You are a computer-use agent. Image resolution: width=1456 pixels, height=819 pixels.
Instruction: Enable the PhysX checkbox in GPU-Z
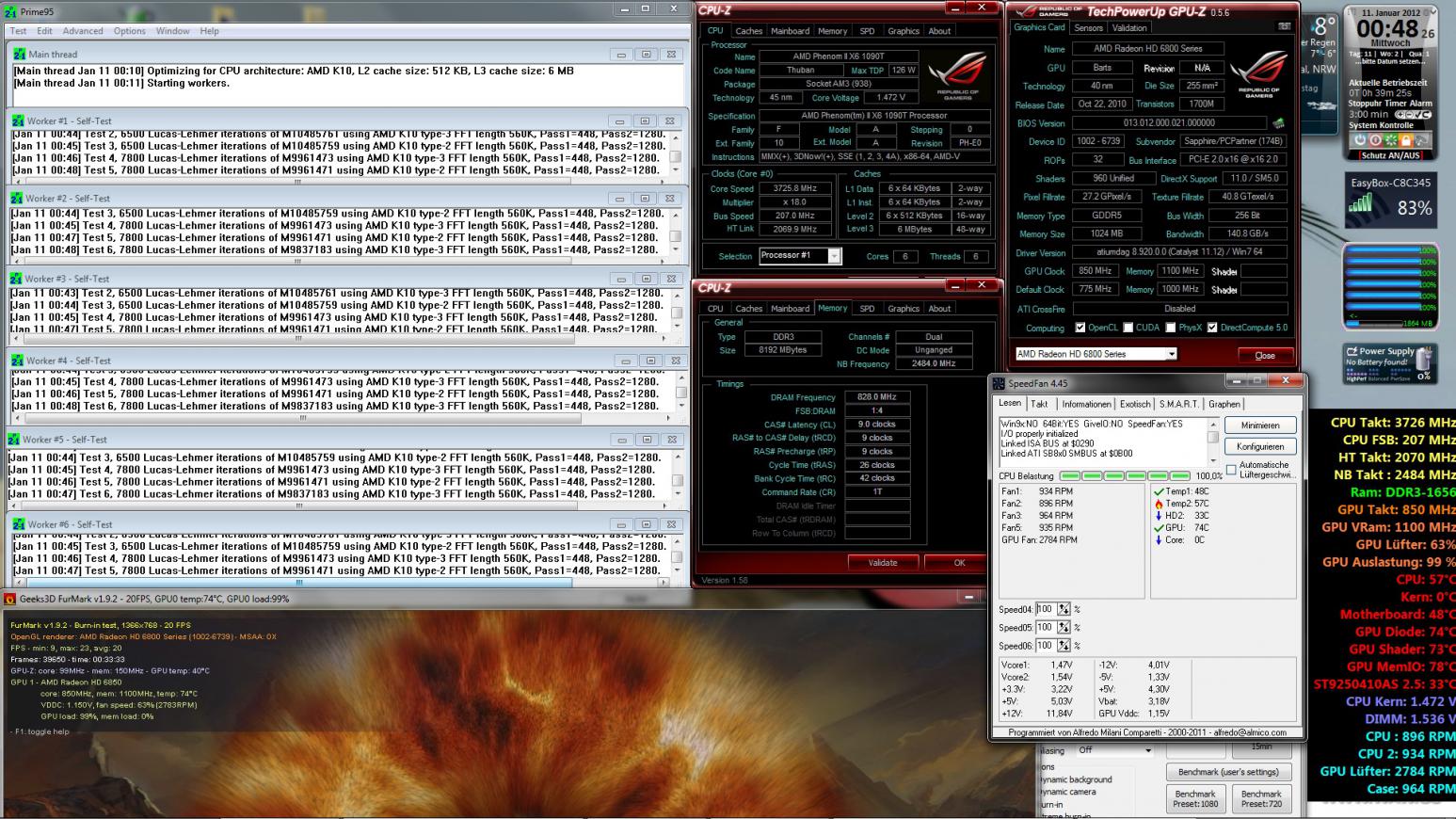tap(1170, 328)
